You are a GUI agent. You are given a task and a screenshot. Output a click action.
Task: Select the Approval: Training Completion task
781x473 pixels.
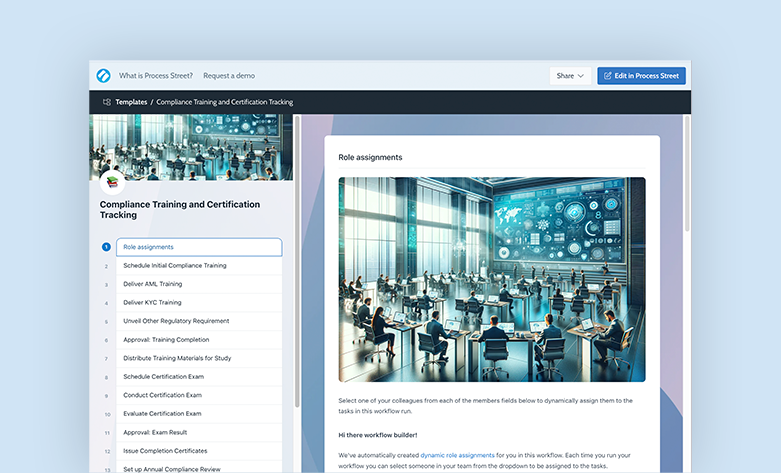[199, 340]
